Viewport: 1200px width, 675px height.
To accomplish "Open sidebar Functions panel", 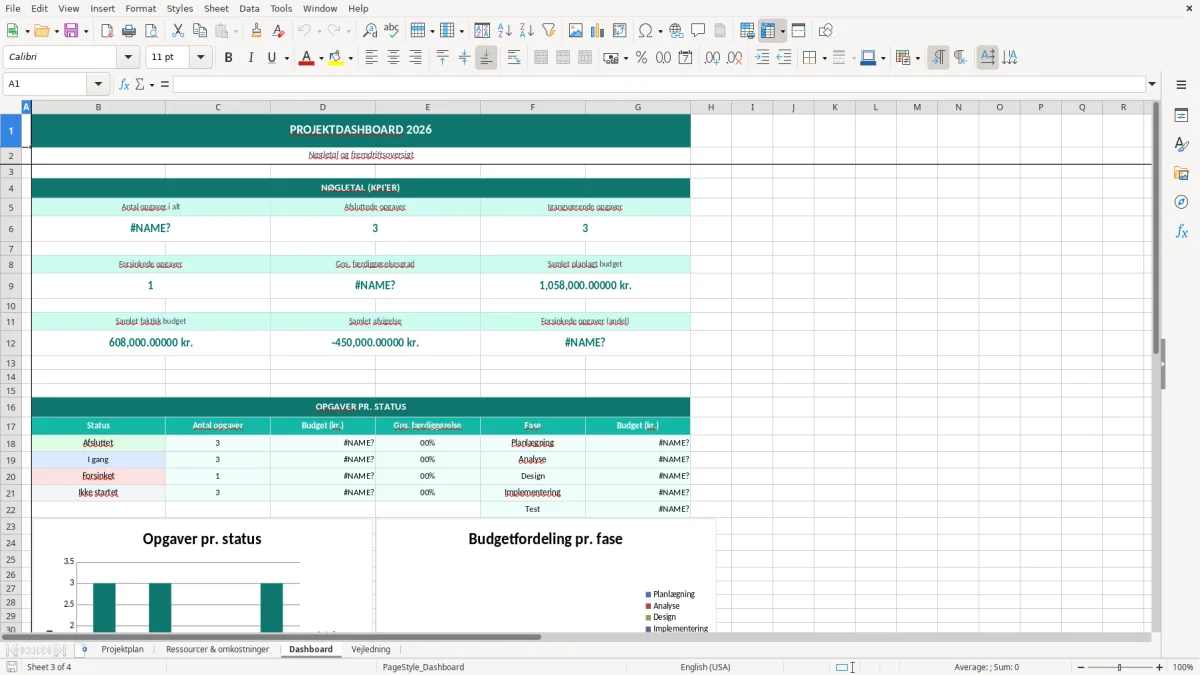I will [x=1181, y=231].
